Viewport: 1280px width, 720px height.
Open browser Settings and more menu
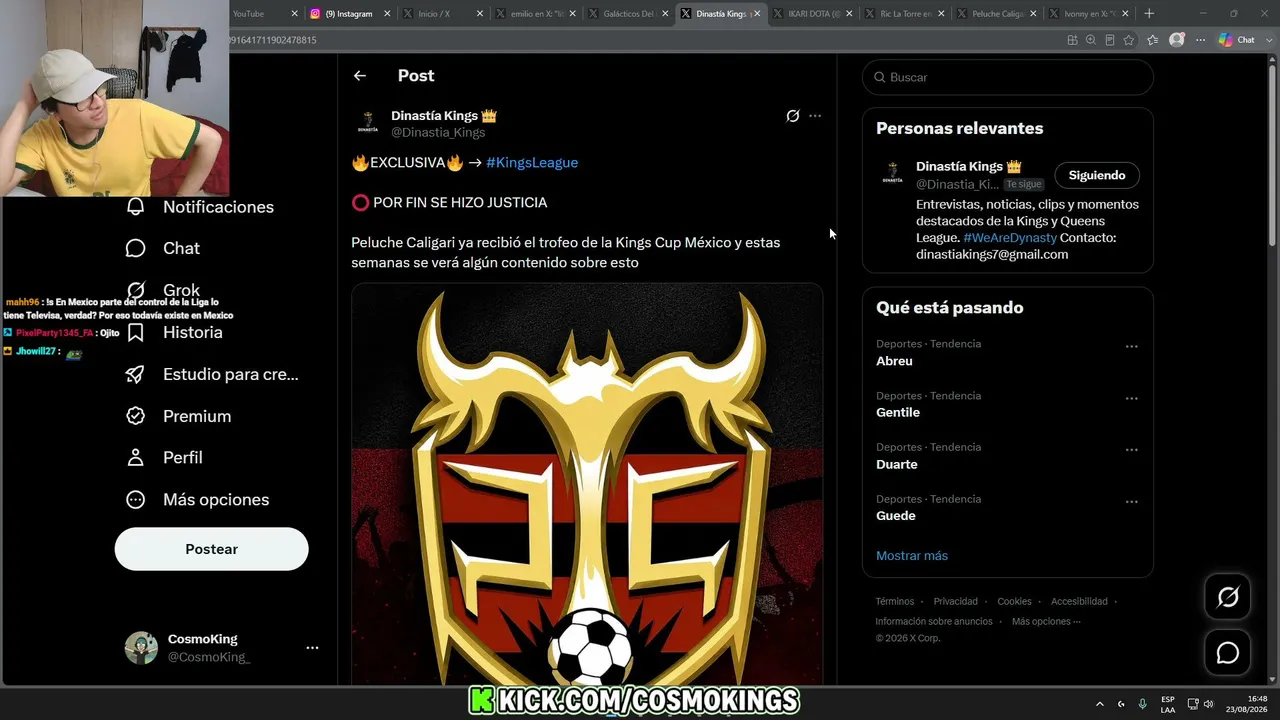pyautogui.click(x=1201, y=40)
